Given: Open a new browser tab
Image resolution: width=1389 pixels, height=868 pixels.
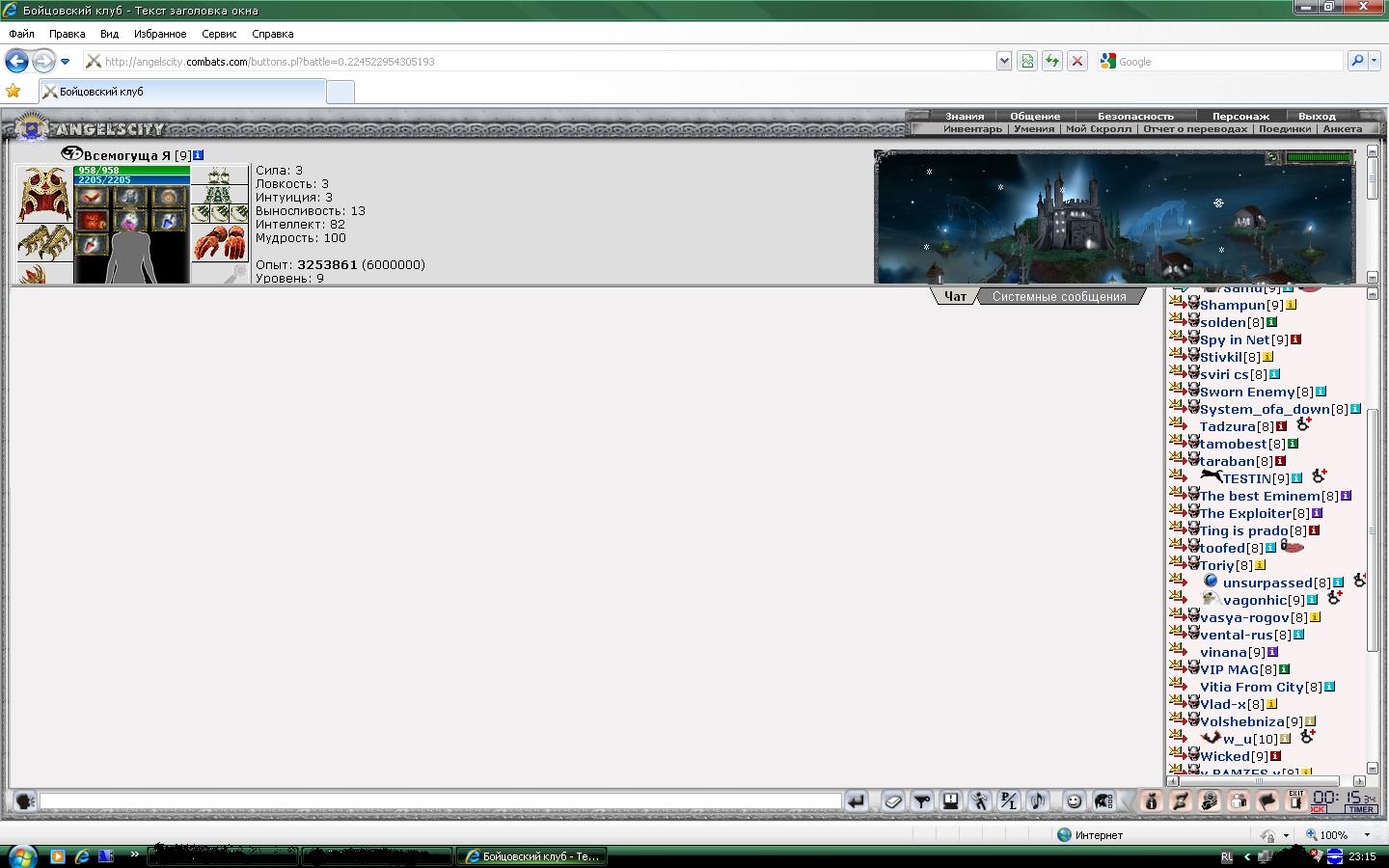Looking at the screenshot, I should (340, 92).
